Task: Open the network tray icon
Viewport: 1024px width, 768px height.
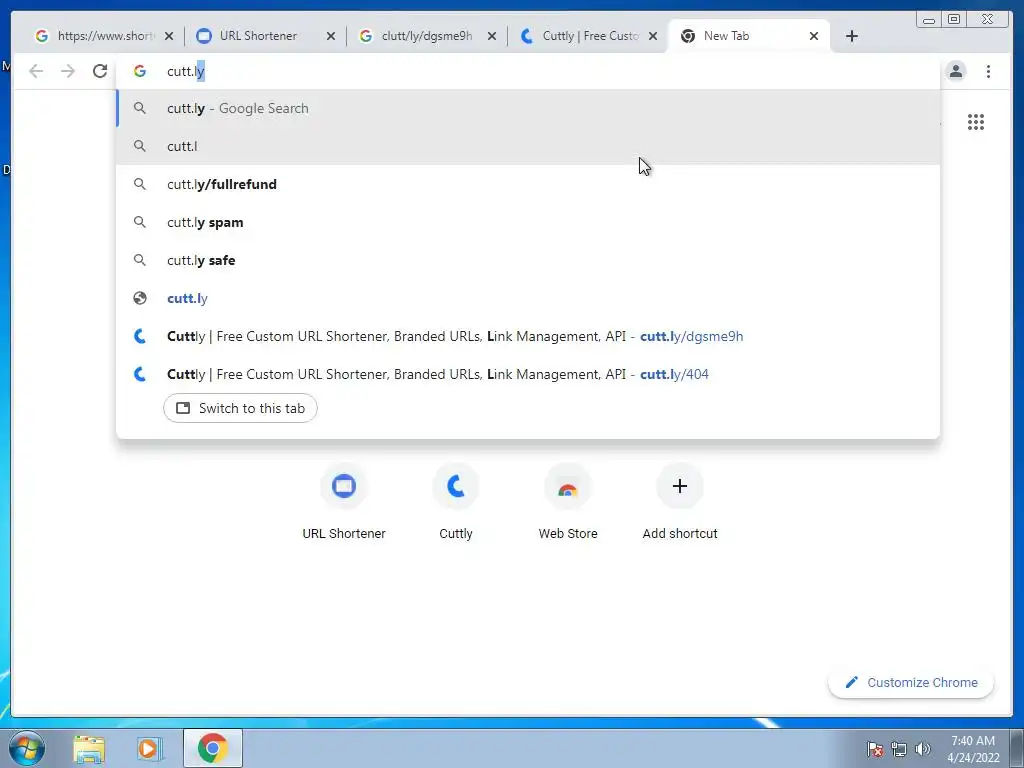Action: click(899, 749)
